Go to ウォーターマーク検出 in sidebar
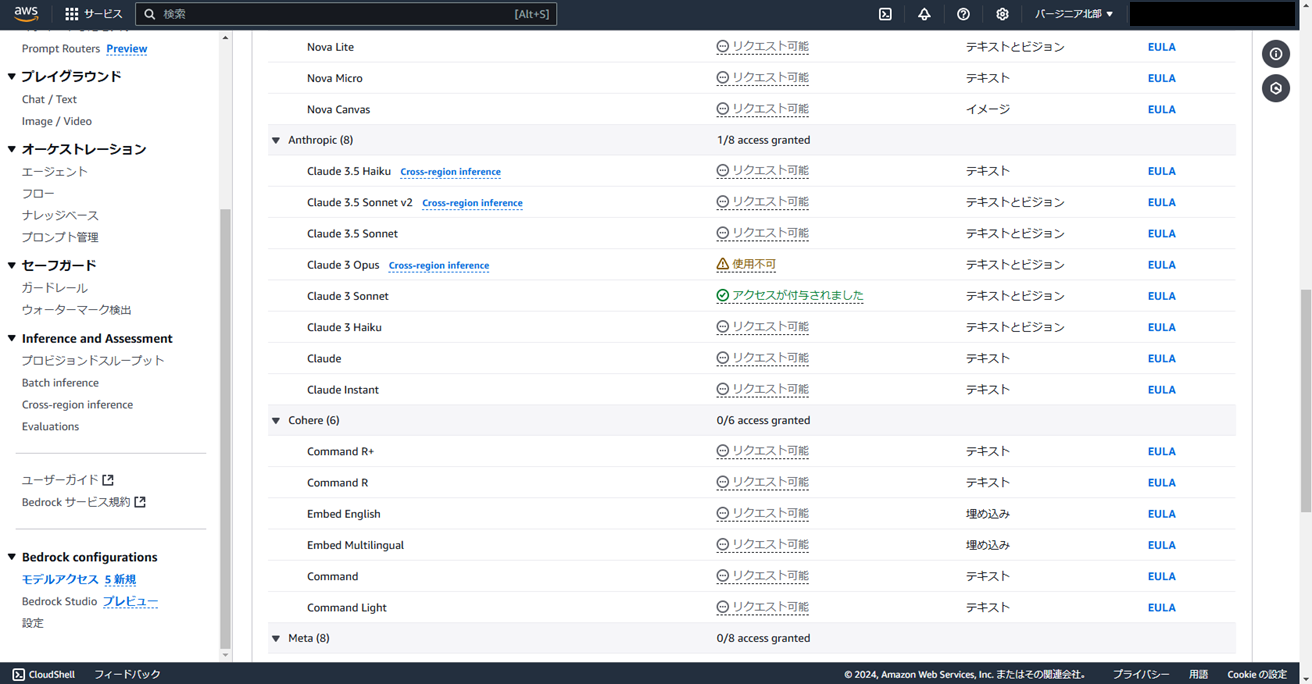The image size is (1312, 684). pyautogui.click(x=77, y=310)
